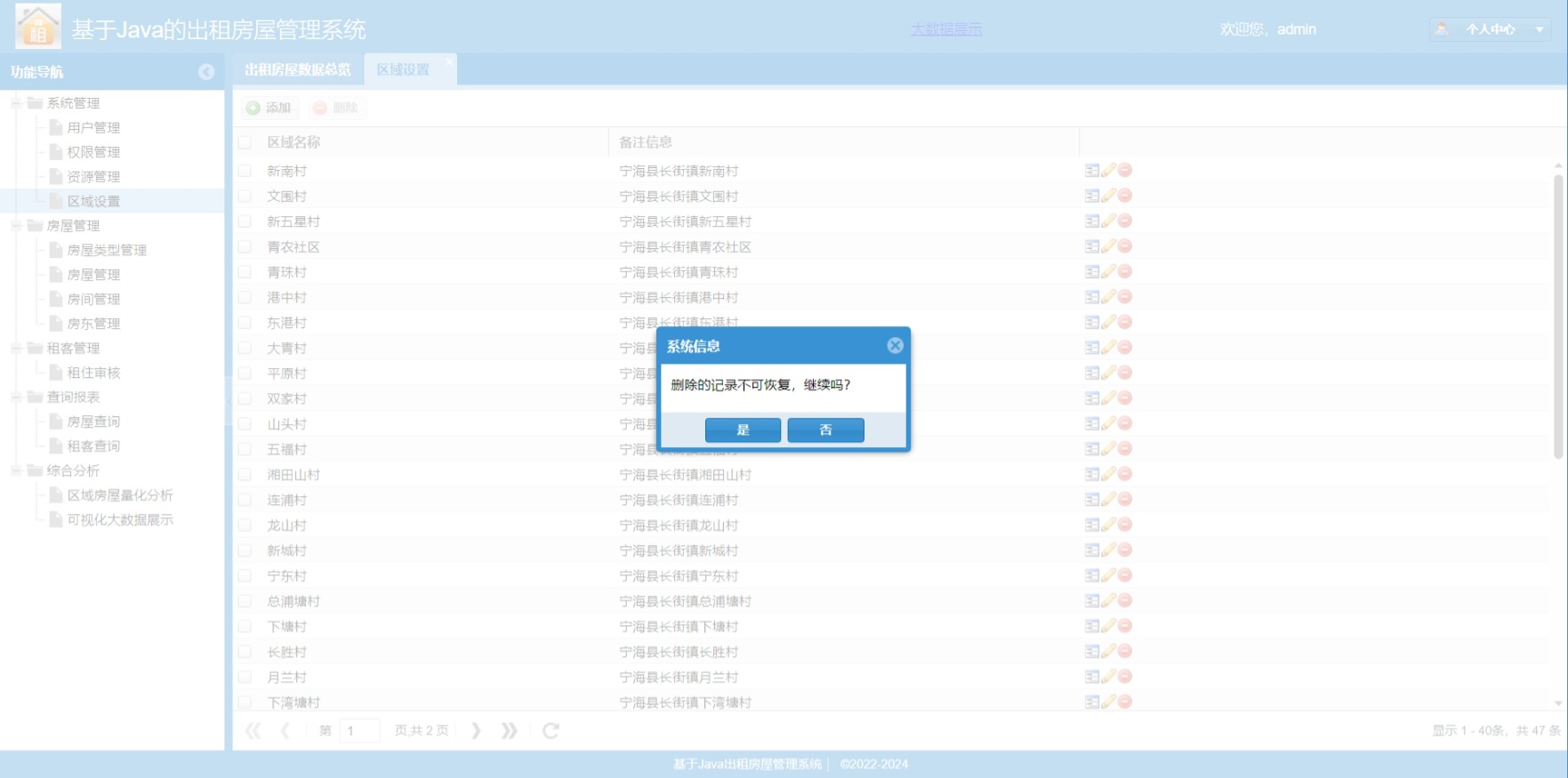Image resolution: width=1568 pixels, height=778 pixels.
Task: Toggle the select-all checkbox in header
Action: pyautogui.click(x=245, y=142)
